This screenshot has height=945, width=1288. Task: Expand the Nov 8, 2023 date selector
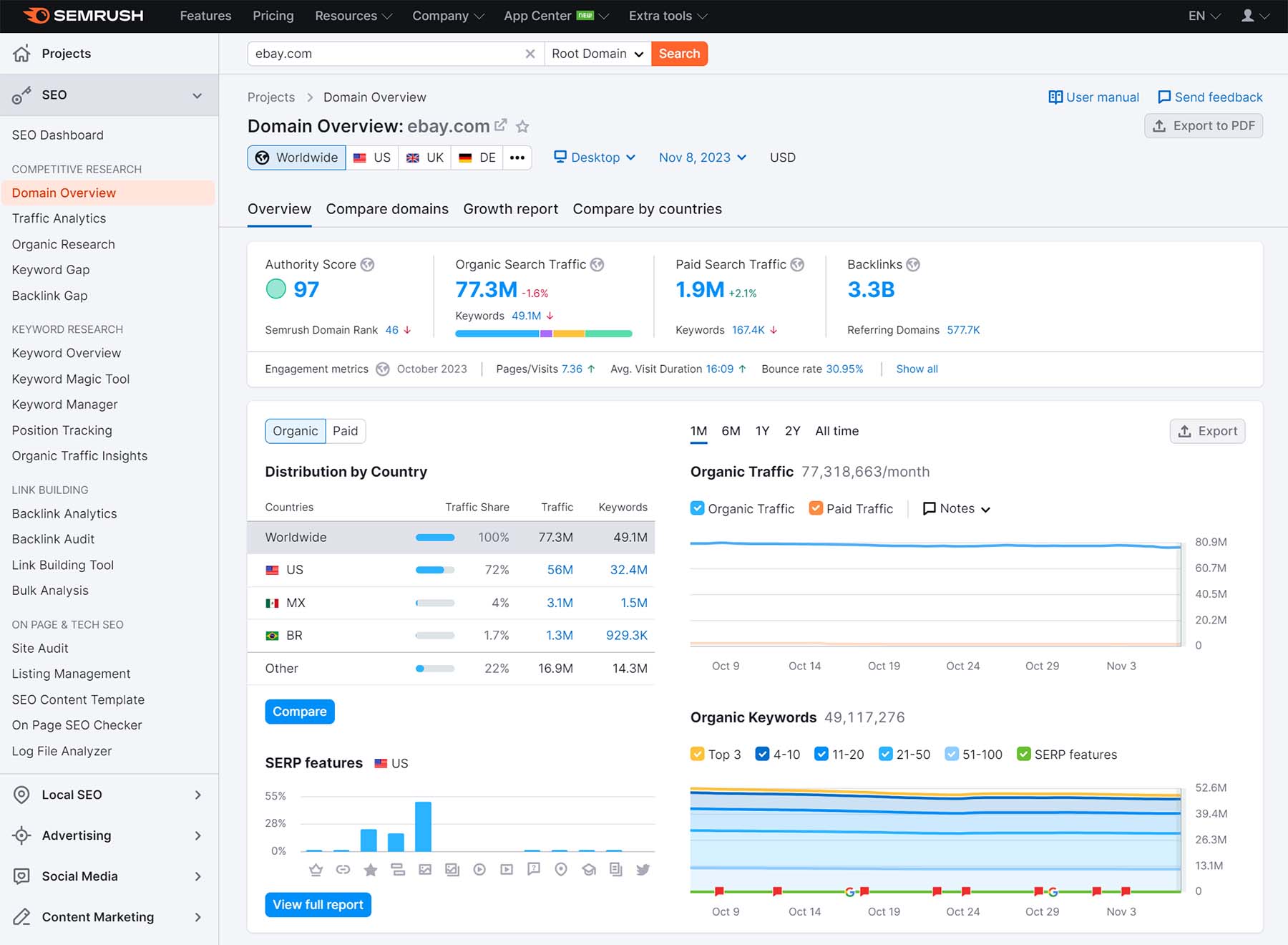pos(702,157)
